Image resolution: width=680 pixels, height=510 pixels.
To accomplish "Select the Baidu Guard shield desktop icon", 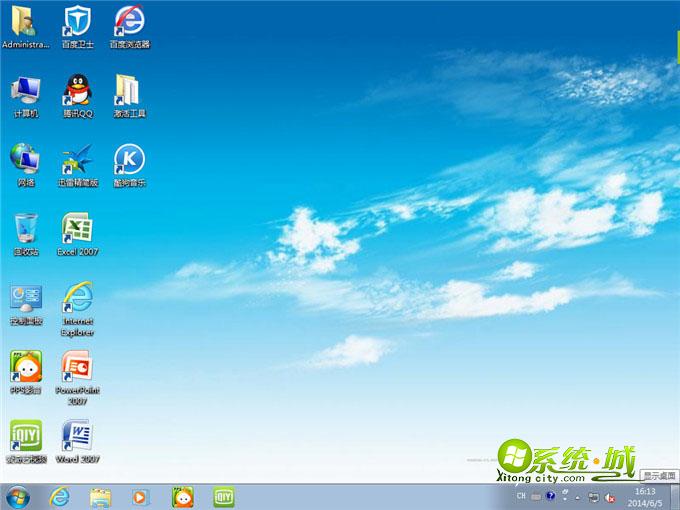I will point(77,21).
